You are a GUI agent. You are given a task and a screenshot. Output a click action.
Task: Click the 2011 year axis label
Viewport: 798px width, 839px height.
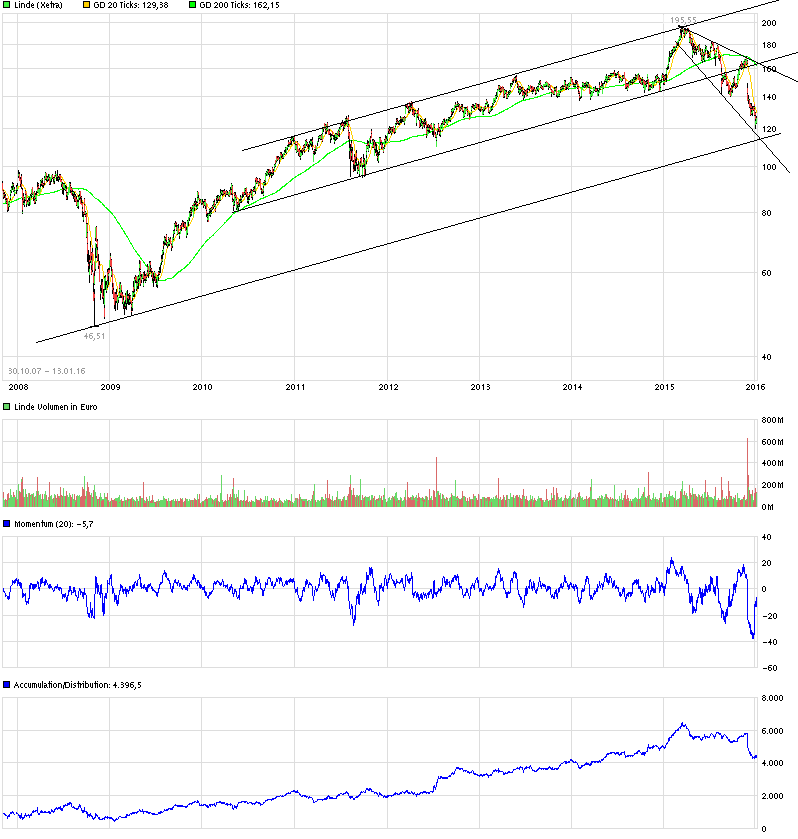point(295,387)
